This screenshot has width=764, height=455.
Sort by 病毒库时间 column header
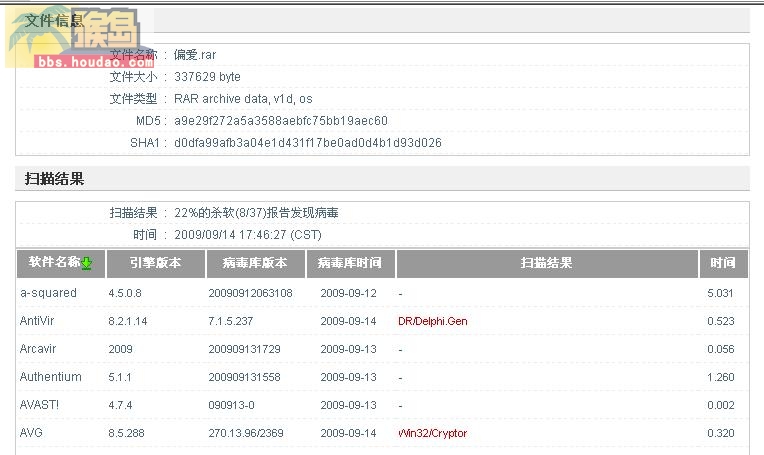350,264
